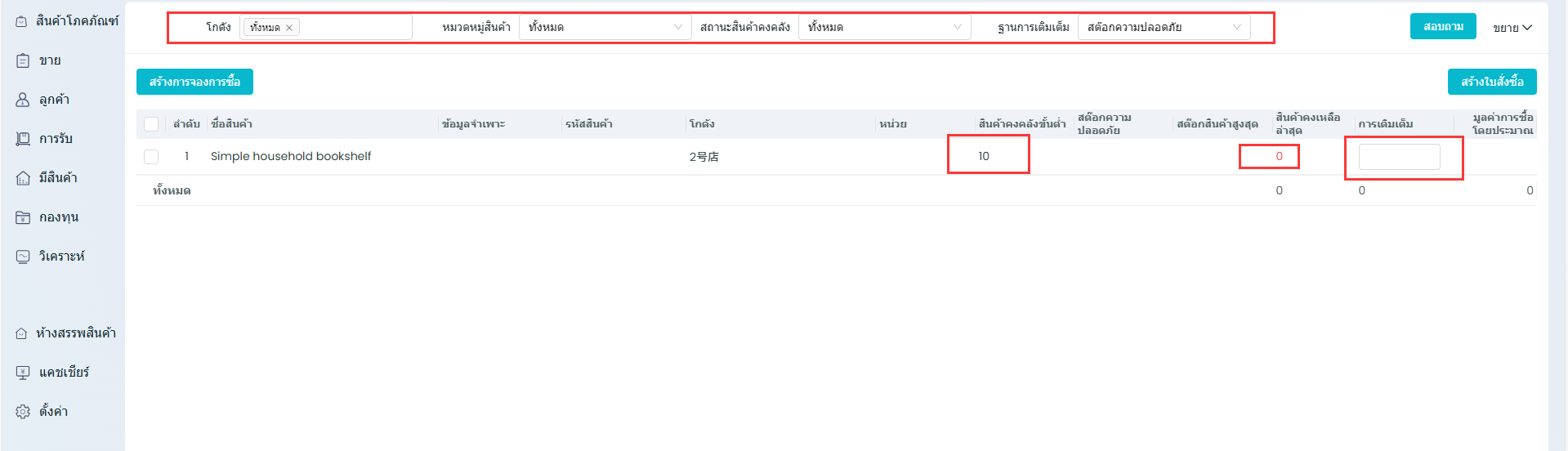
Task: Click the การรับ sidebar icon
Action: coord(23,139)
